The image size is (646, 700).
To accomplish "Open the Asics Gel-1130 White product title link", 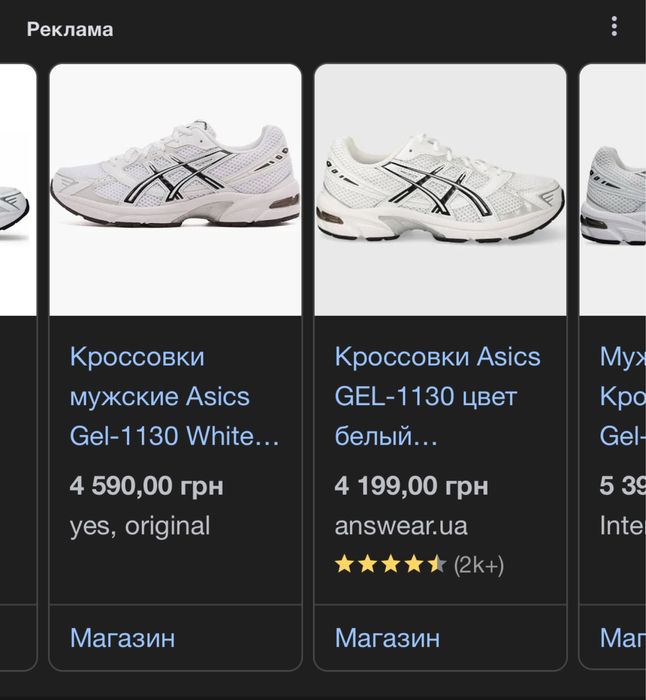I will point(174,397).
